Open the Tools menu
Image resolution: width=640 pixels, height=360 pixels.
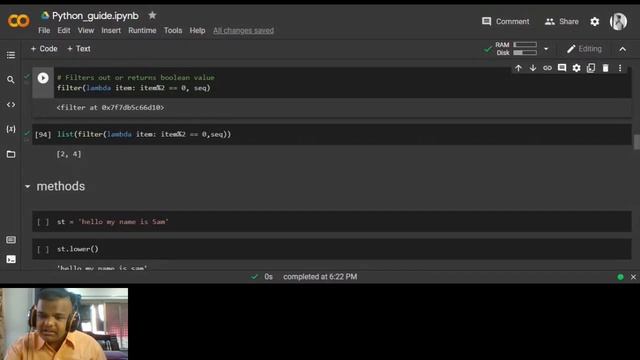point(173,31)
